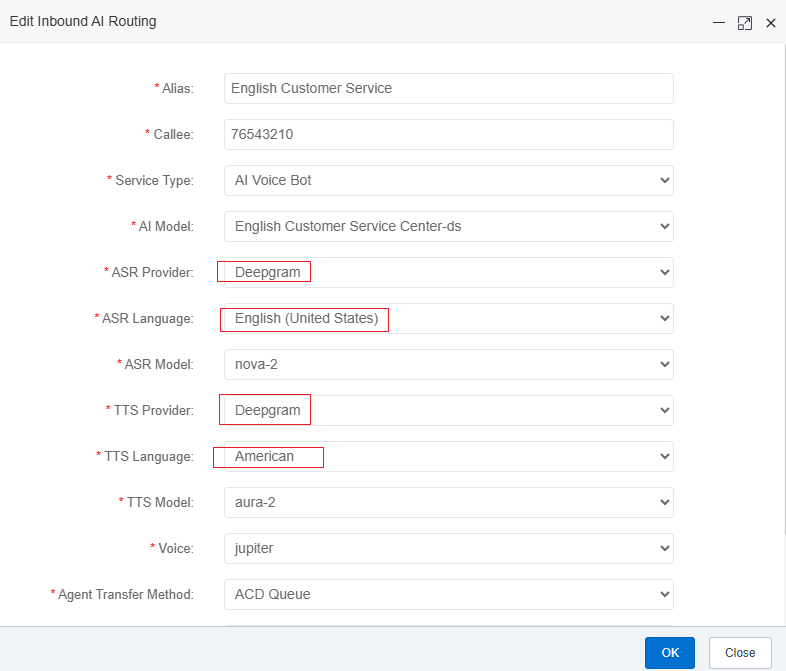The width and height of the screenshot is (786, 671).
Task: Click the TTS Provider label
Action: click(x=153, y=410)
